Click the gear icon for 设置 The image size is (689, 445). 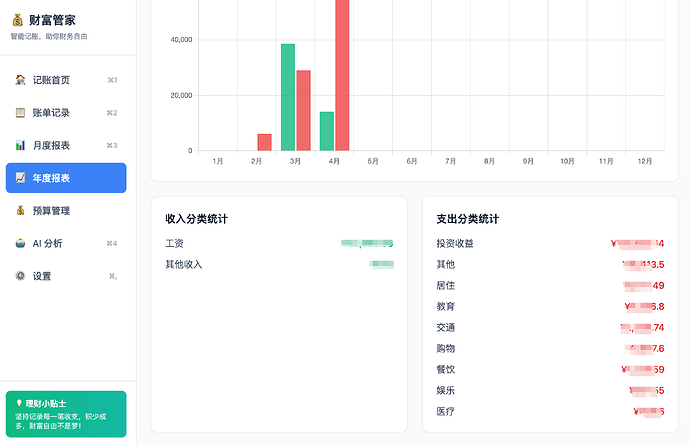20,276
